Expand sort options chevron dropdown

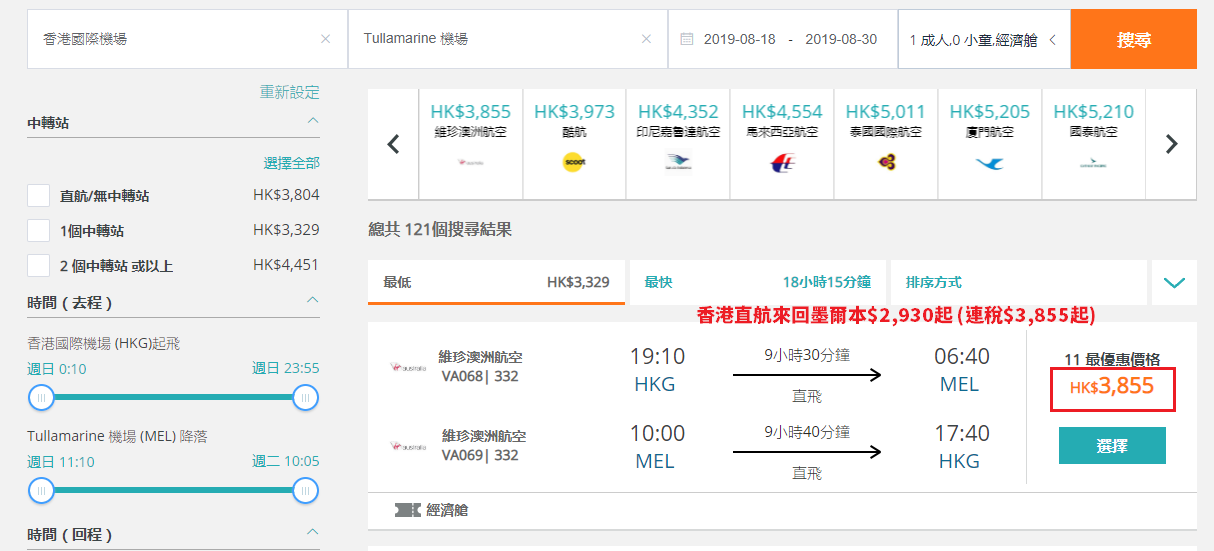point(1174,283)
